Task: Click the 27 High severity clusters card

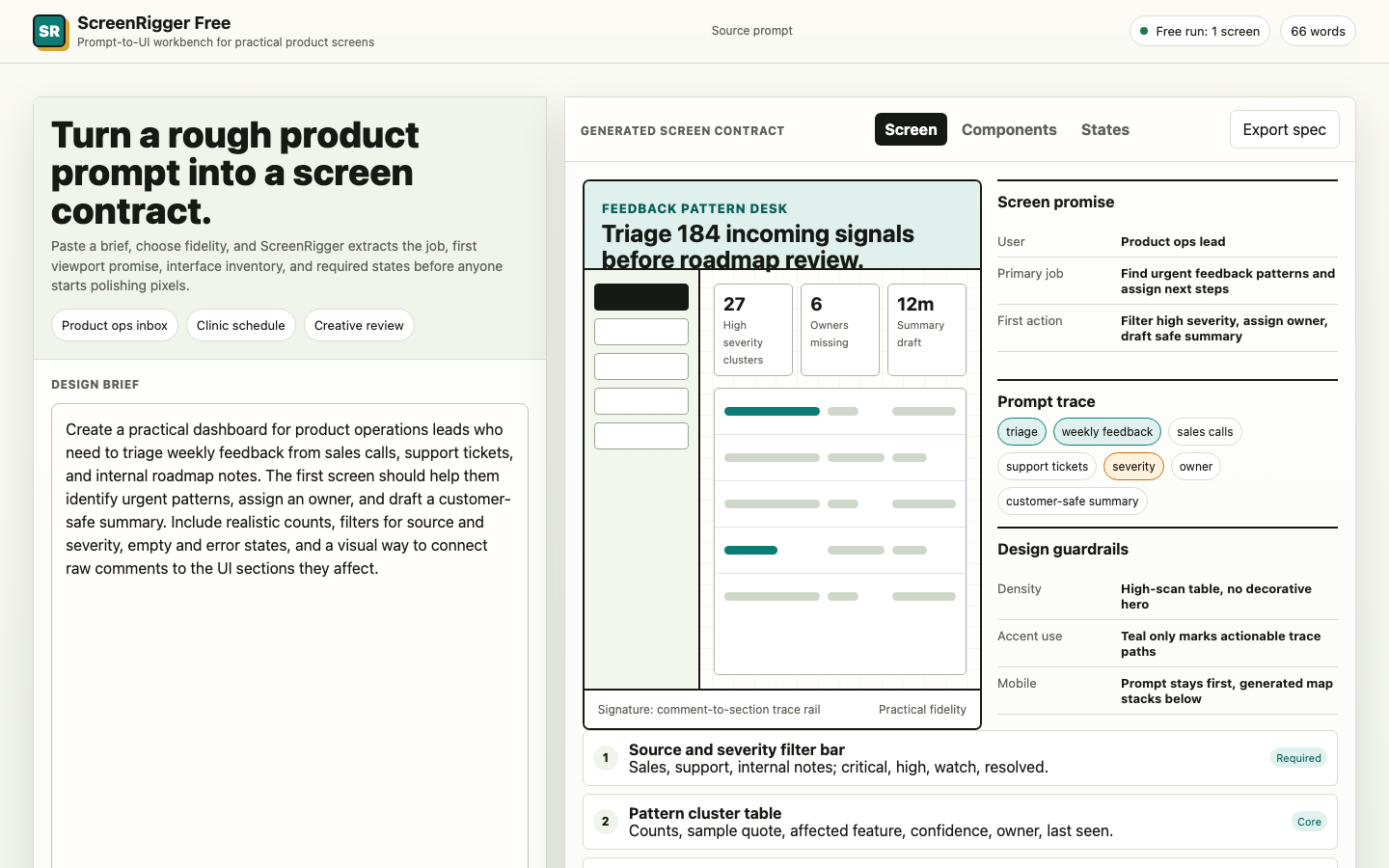Action: [x=753, y=330]
